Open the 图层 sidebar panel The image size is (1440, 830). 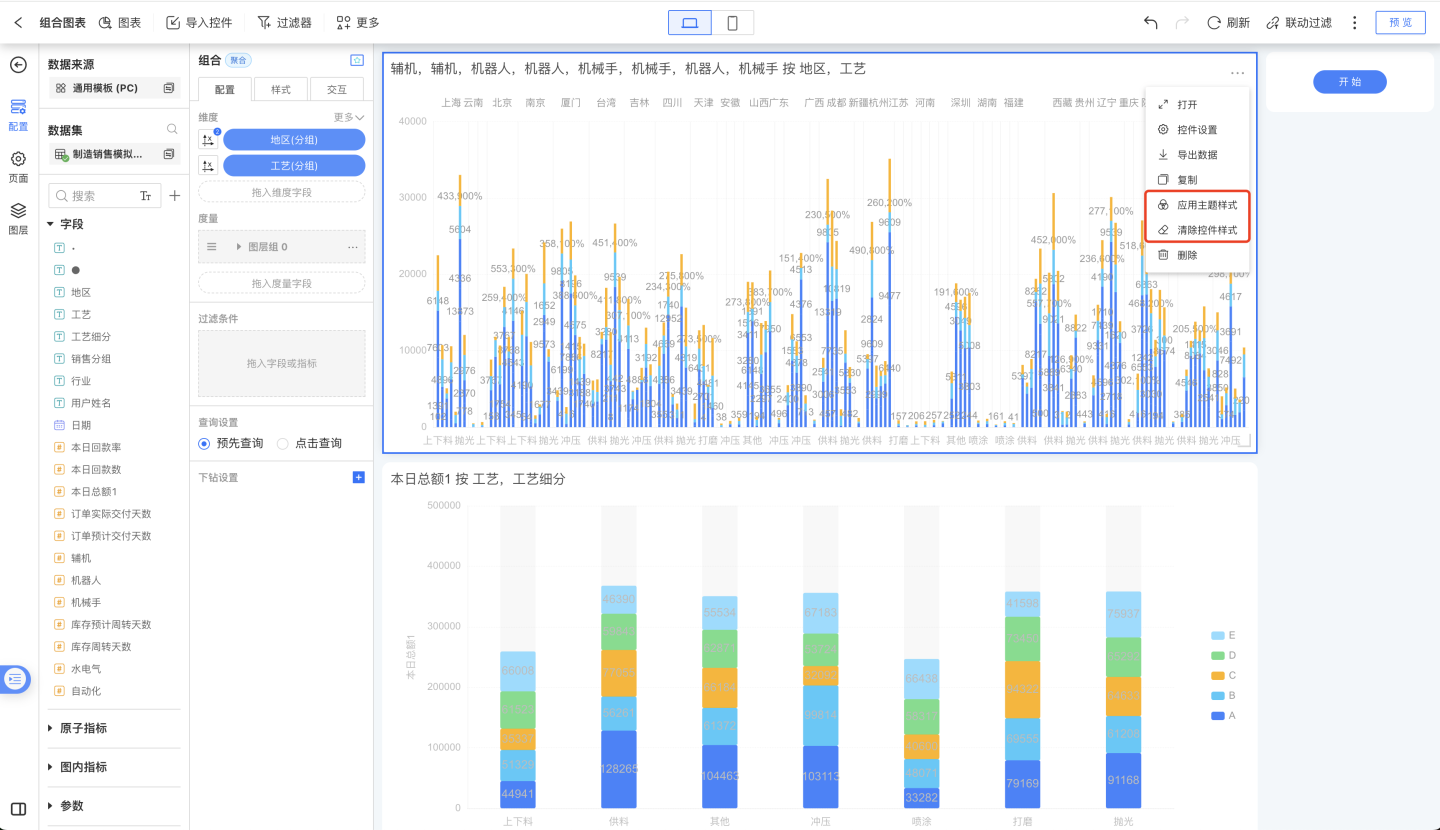click(x=18, y=217)
